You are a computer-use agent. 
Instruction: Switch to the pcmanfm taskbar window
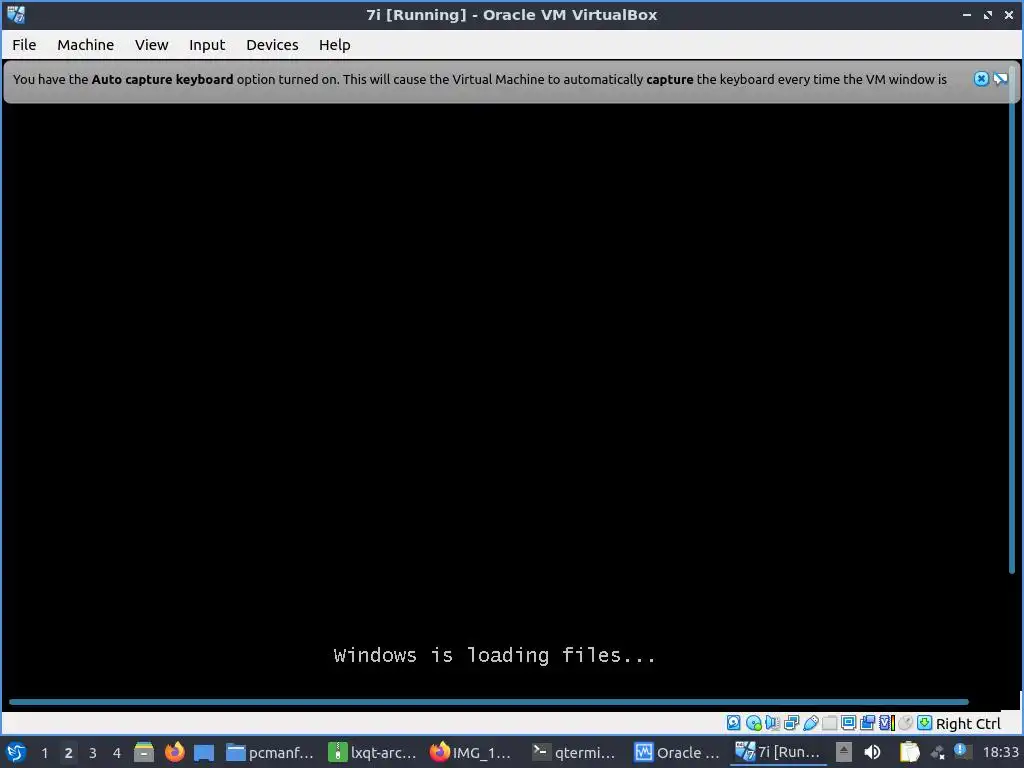tap(270, 752)
